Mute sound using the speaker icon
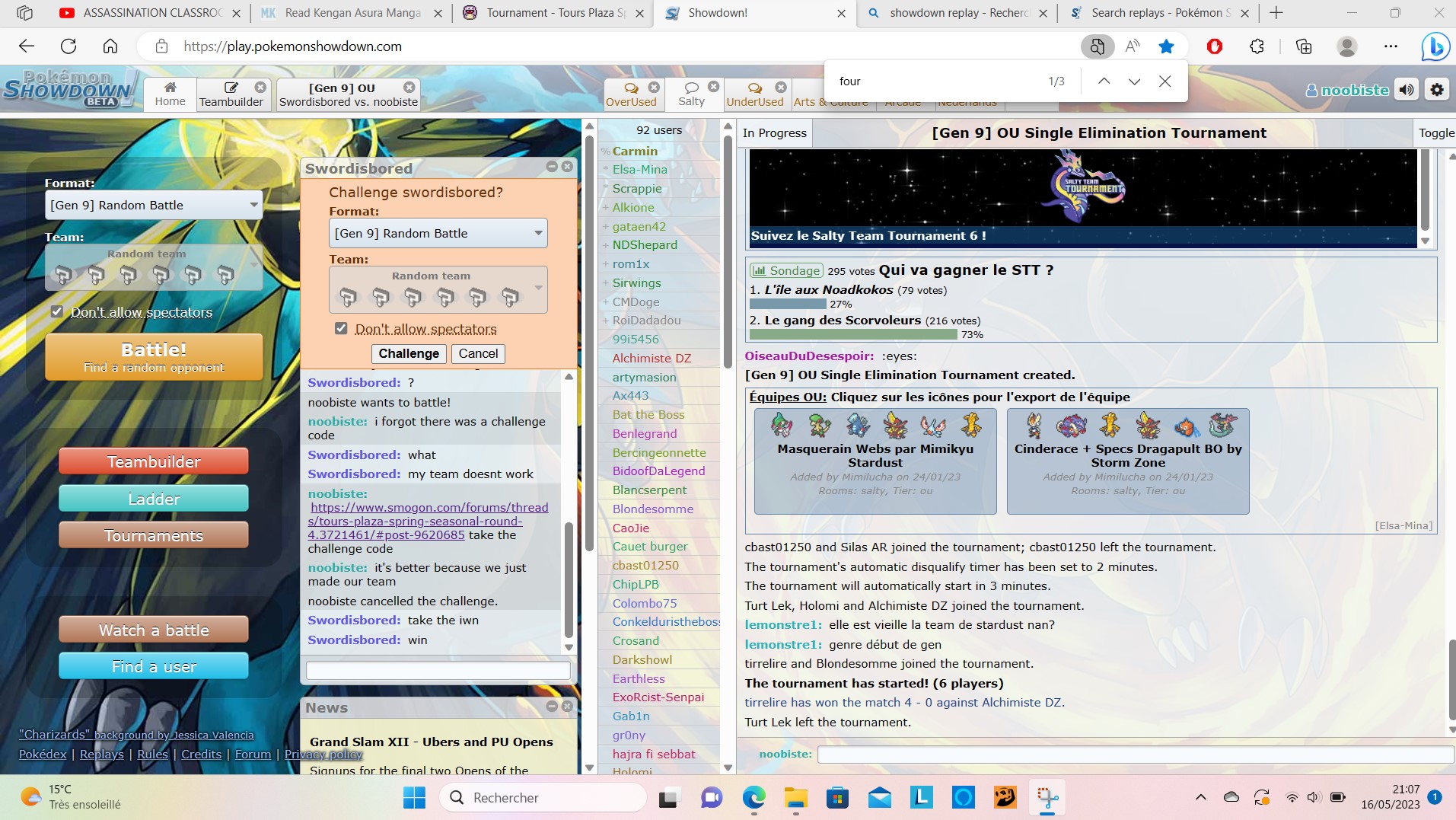Image resolution: width=1456 pixels, height=820 pixels. (1407, 90)
